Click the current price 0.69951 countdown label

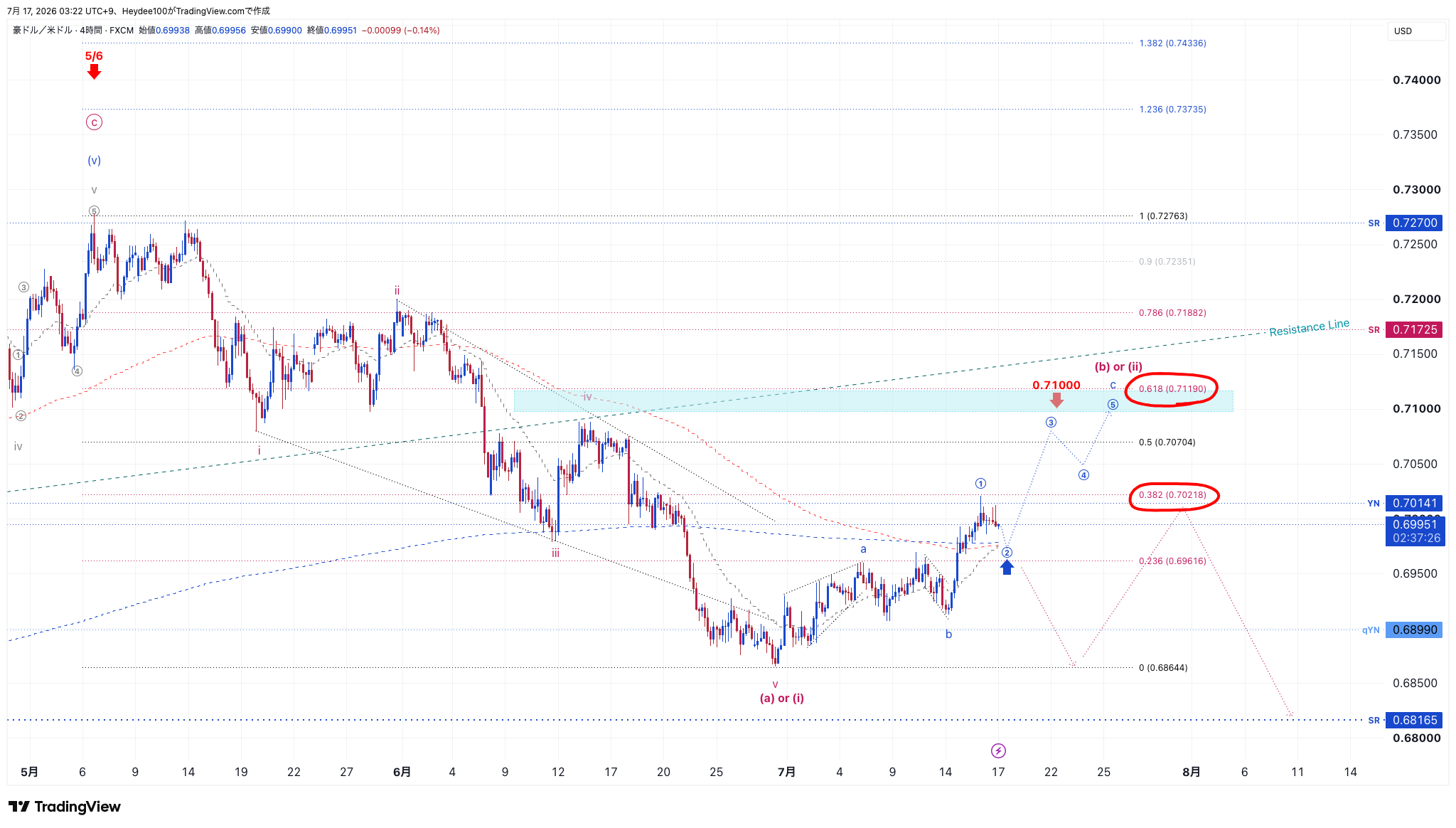1415,531
